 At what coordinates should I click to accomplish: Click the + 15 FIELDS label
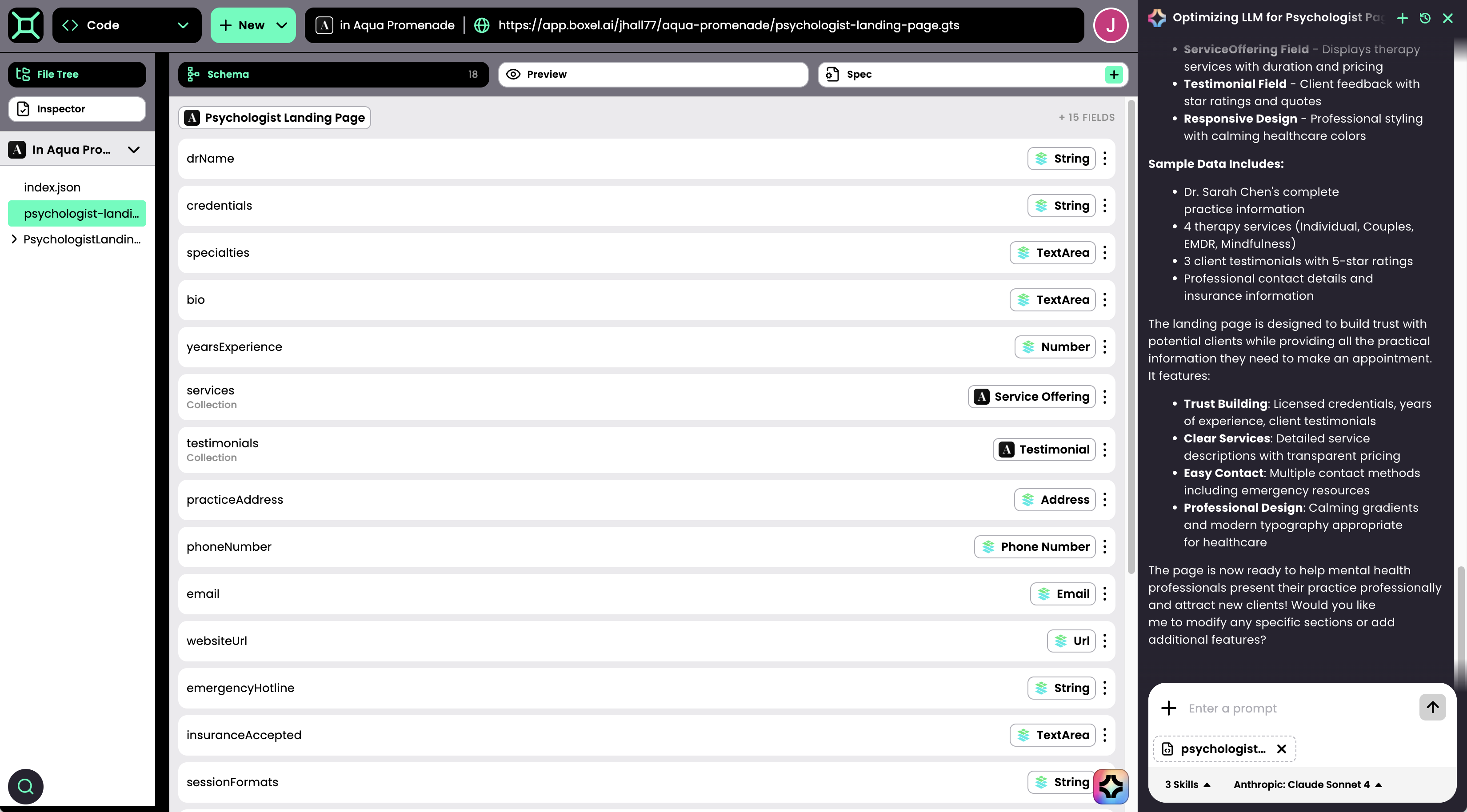(1087, 117)
